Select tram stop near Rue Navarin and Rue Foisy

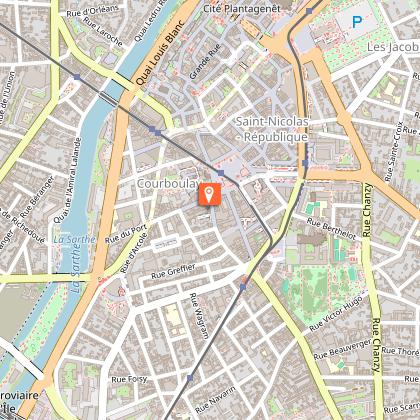point(190,378)
